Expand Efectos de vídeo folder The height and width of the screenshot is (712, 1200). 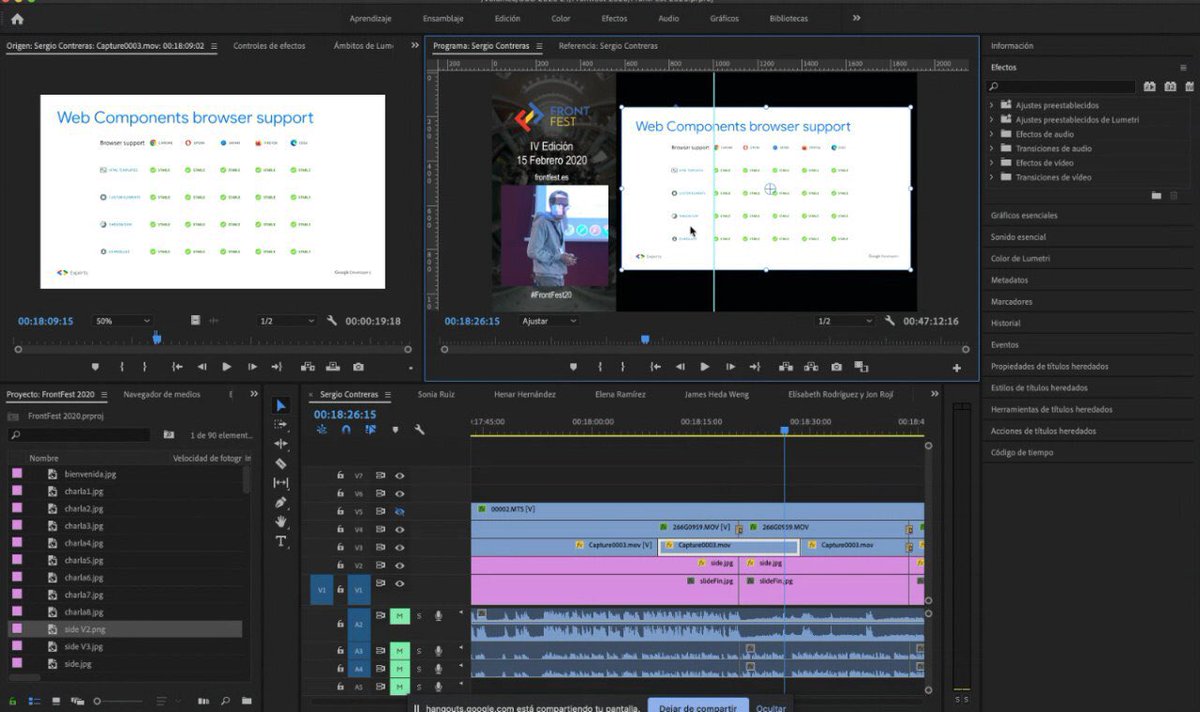(x=992, y=163)
